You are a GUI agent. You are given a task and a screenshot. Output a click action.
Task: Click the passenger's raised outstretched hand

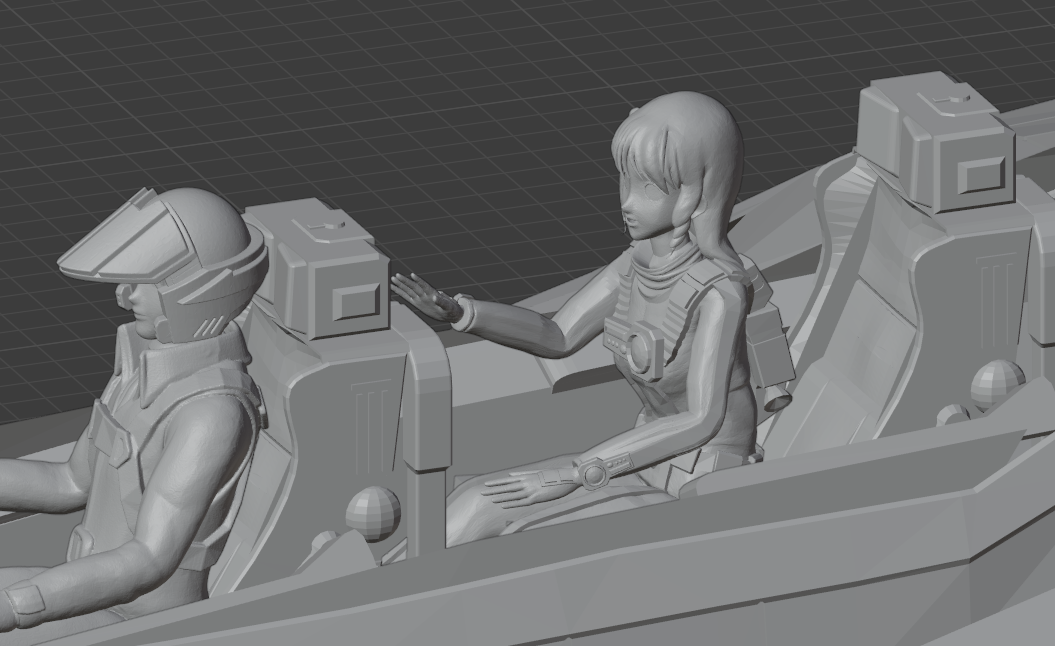pyautogui.click(x=425, y=297)
